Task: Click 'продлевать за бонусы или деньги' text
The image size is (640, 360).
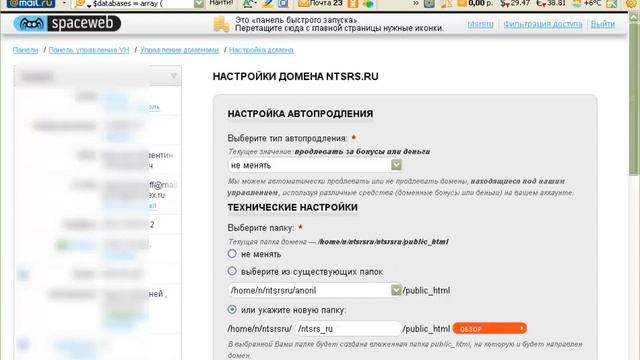Action: (x=362, y=151)
